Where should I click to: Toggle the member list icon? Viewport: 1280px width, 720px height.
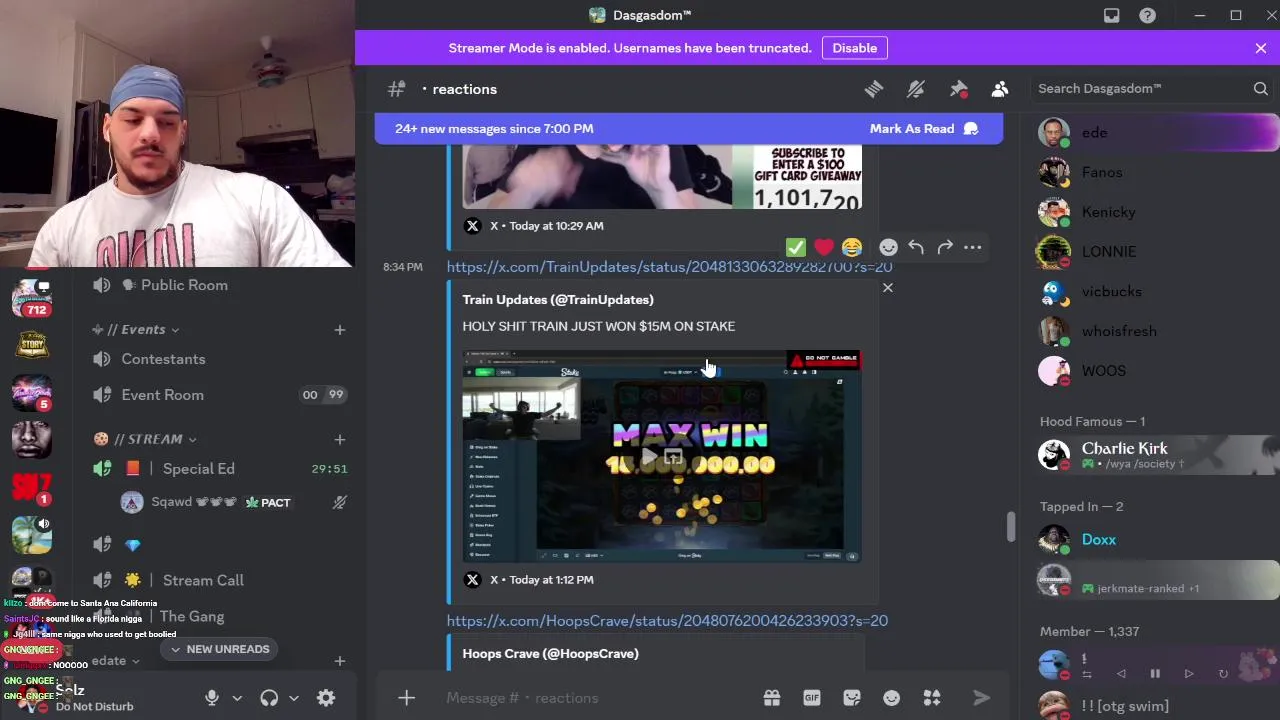(x=1000, y=89)
